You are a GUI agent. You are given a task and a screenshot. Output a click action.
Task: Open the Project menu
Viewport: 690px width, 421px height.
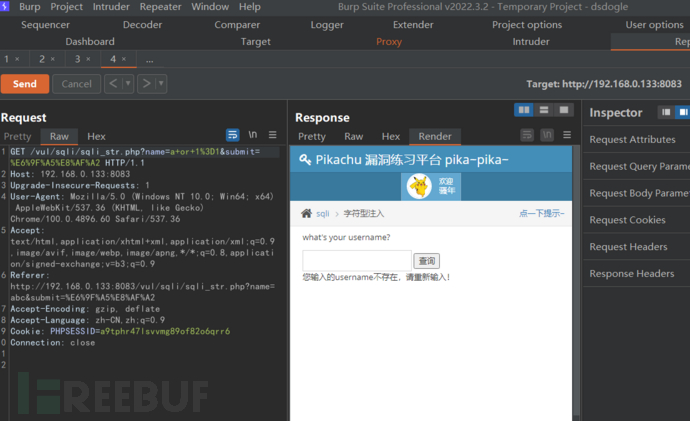pyautogui.click(x=66, y=7)
